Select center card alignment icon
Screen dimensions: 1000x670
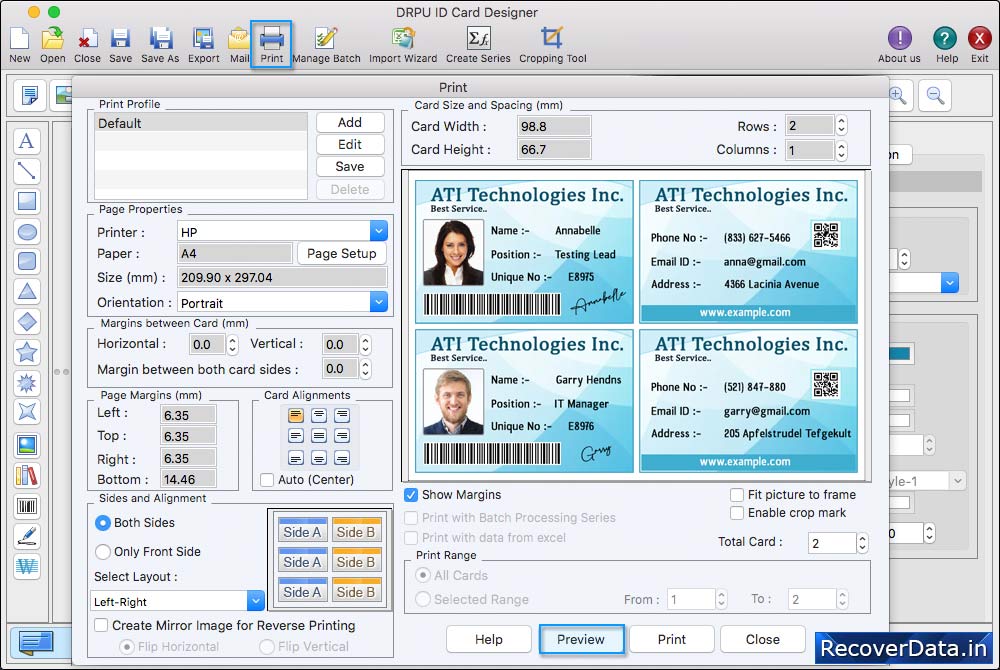point(319,436)
